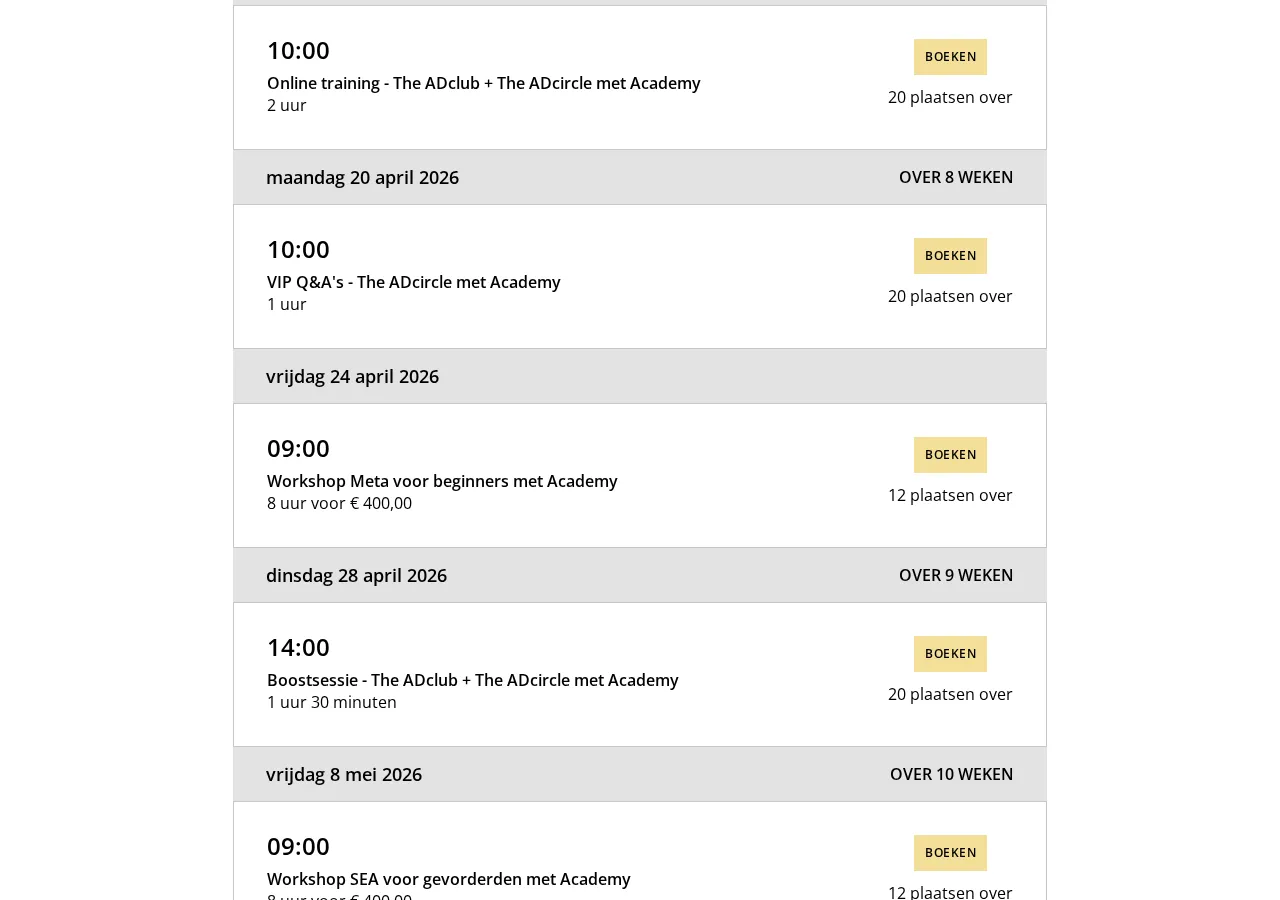Open Boostsessie - The ADclub + The ADcircle title
The width and height of the screenshot is (1280, 900).
point(473,680)
